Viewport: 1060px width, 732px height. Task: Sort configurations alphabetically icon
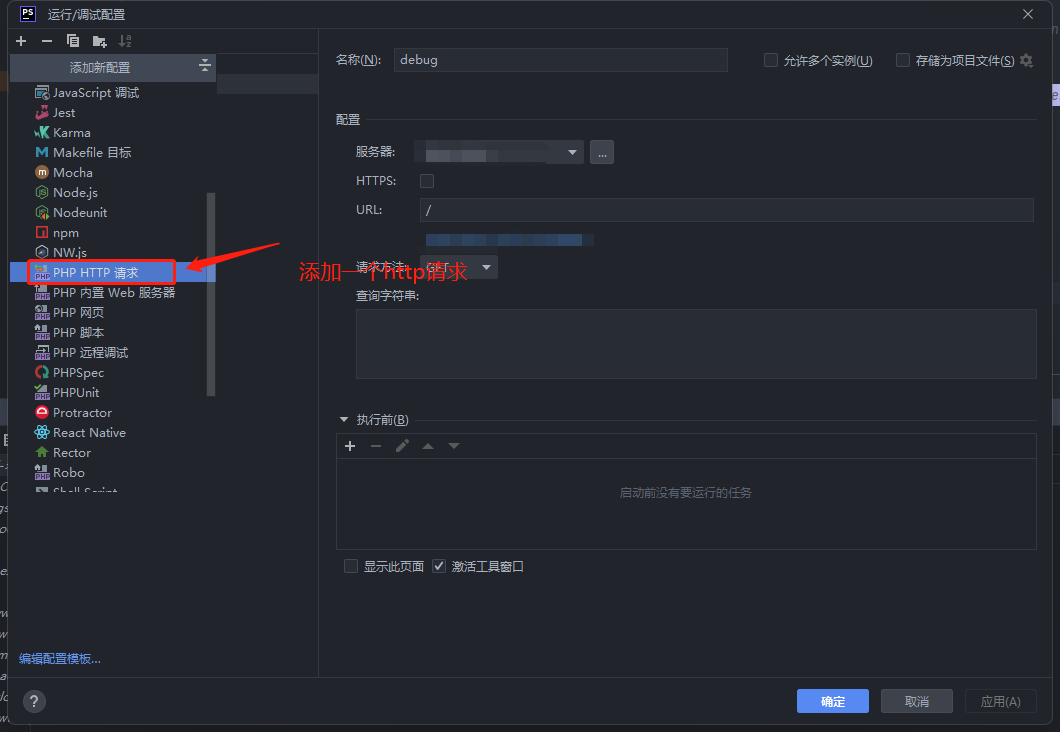click(x=125, y=41)
